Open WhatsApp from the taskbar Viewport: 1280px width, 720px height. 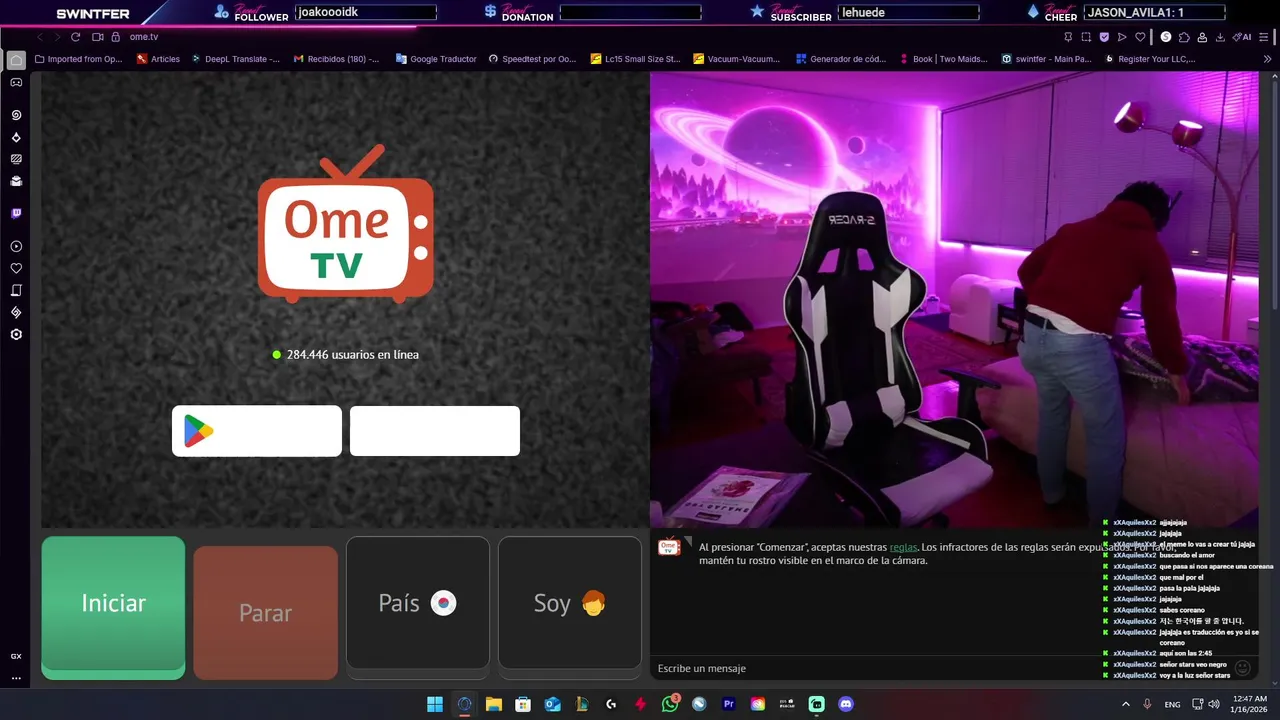pyautogui.click(x=670, y=704)
